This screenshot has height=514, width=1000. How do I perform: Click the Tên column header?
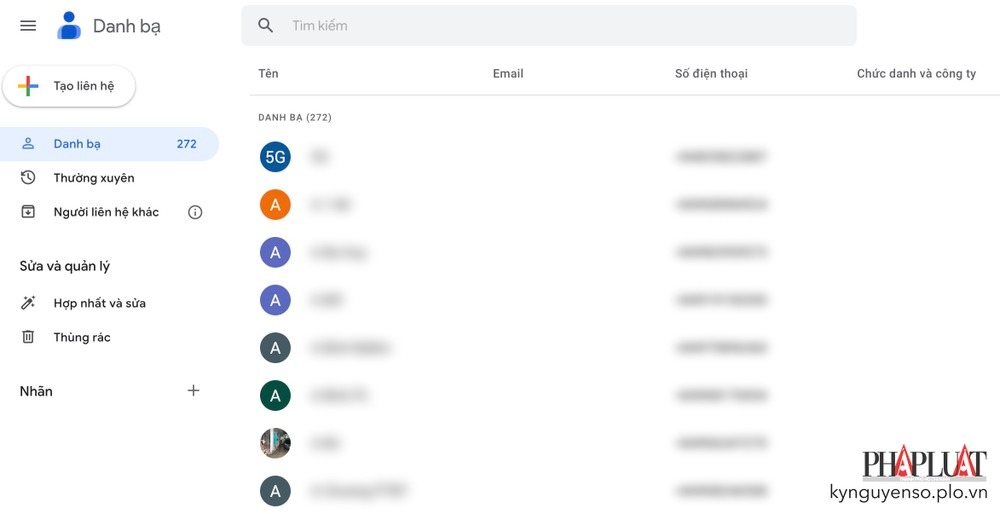coord(268,74)
